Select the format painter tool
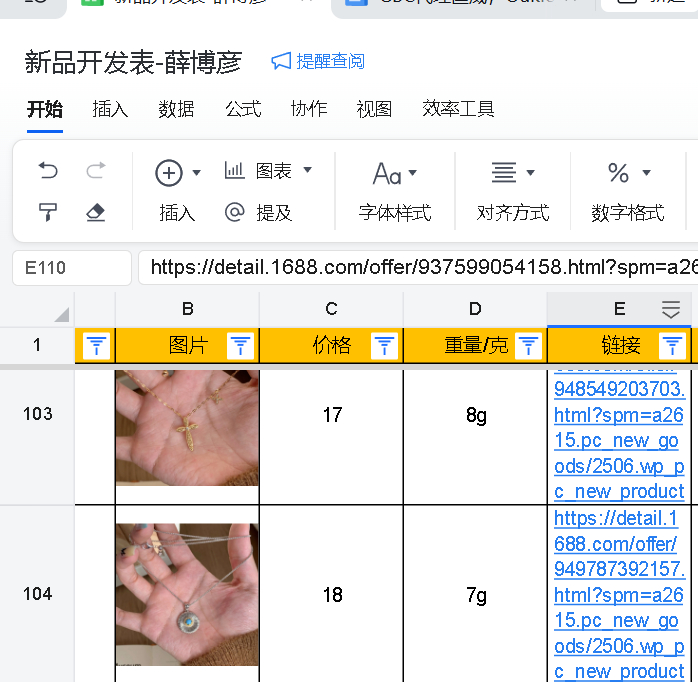Screen dimensions: 698x682 [48, 212]
